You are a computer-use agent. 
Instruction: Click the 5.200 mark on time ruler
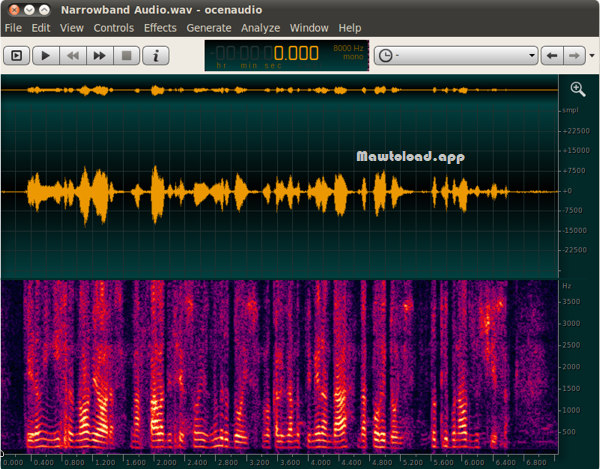pyautogui.click(x=412, y=462)
